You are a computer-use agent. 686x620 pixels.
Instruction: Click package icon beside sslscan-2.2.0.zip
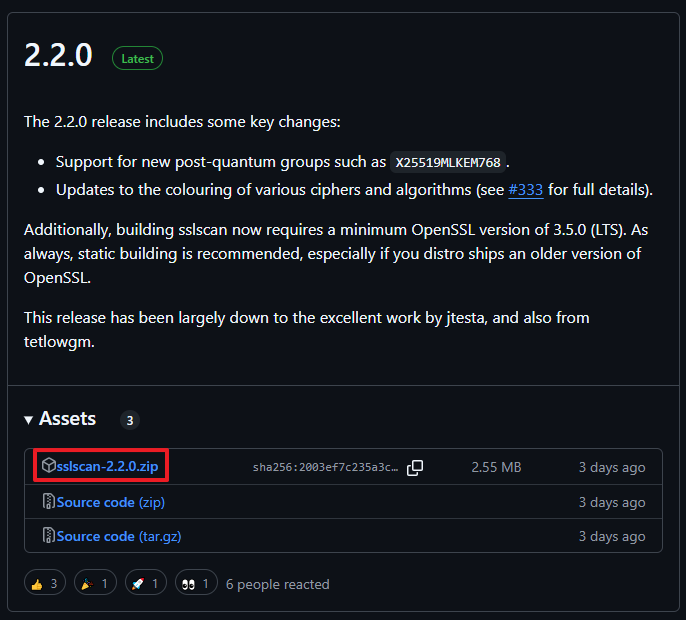pos(49,465)
